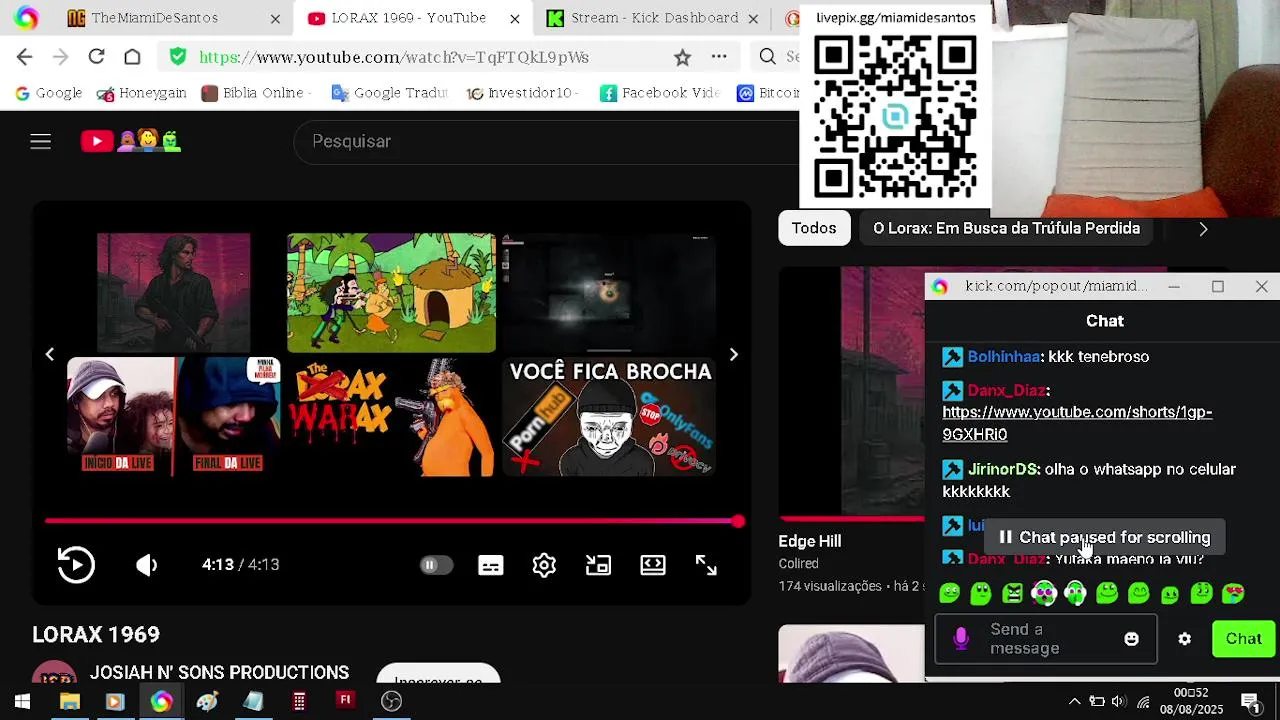Open the browser home page icon

click(132, 57)
